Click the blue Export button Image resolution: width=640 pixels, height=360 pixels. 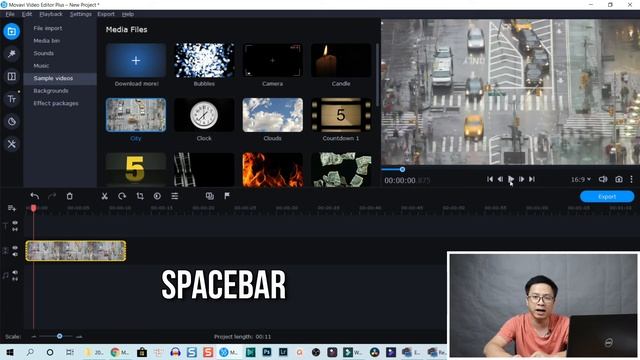(607, 196)
